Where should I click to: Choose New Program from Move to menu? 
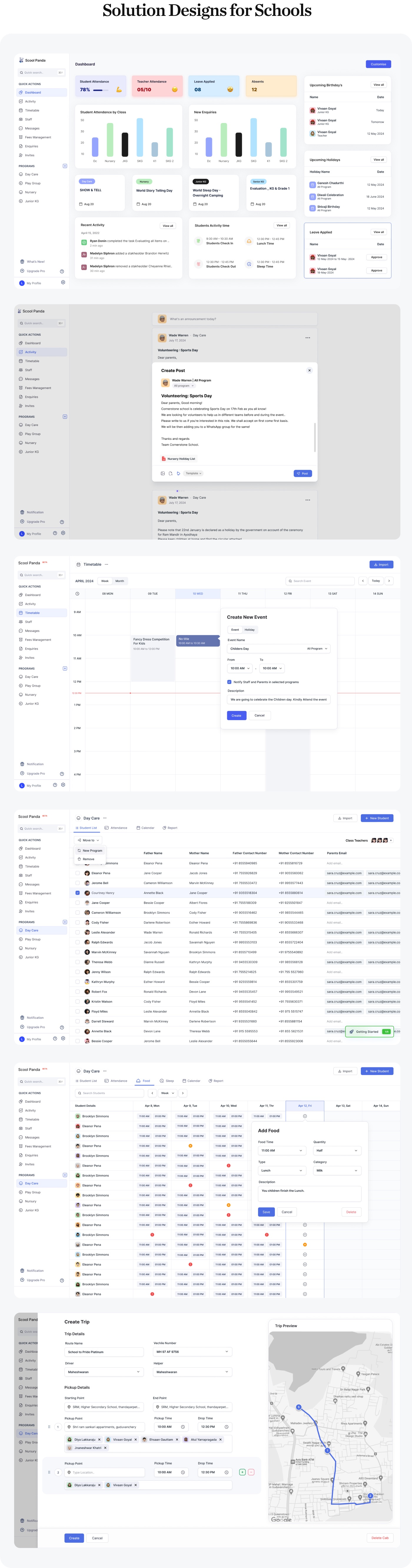(89, 850)
